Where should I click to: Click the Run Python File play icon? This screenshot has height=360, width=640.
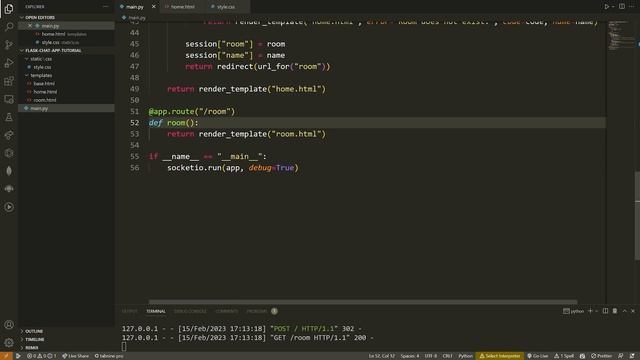(607, 7)
